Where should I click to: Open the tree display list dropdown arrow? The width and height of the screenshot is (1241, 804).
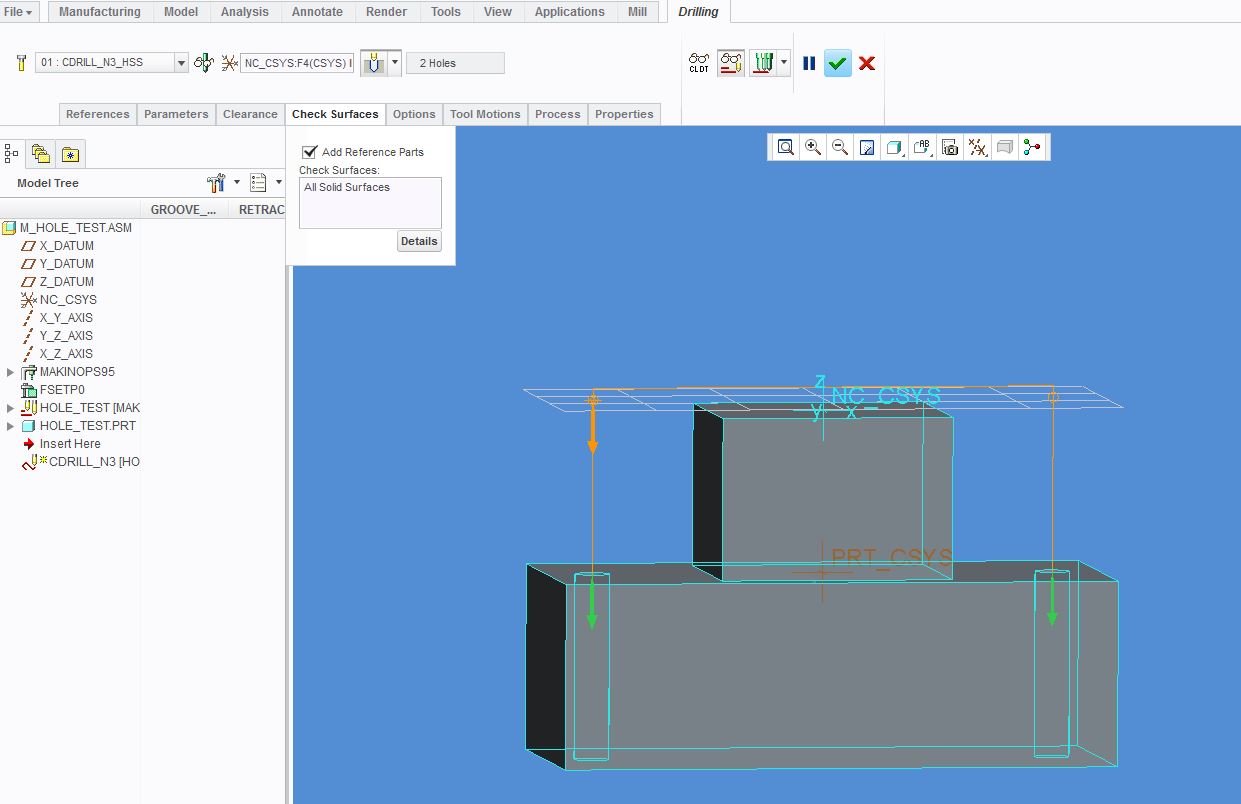click(x=277, y=183)
